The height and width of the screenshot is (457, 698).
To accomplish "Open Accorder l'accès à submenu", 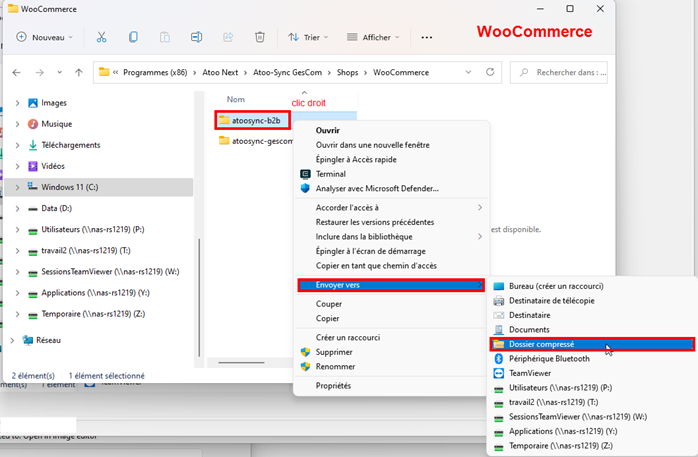I will tap(391, 207).
